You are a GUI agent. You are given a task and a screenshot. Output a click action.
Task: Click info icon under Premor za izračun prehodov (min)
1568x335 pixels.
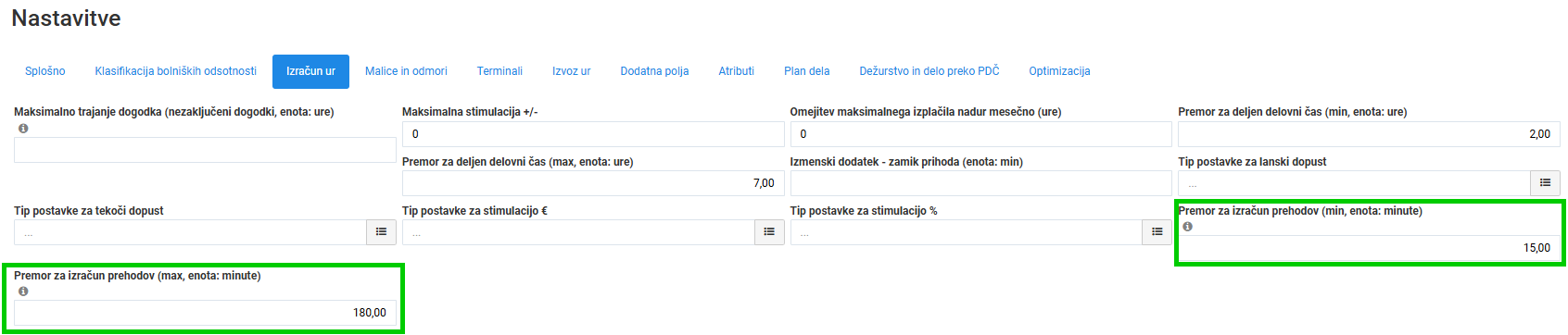click(x=1187, y=227)
